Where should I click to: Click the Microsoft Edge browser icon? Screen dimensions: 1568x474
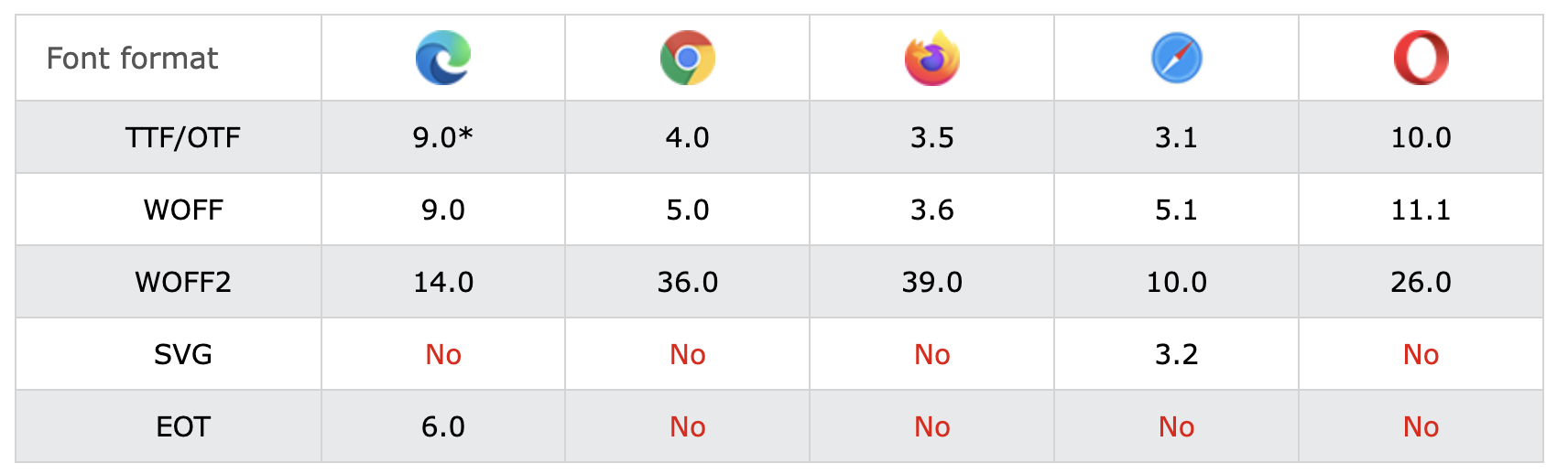tap(443, 58)
